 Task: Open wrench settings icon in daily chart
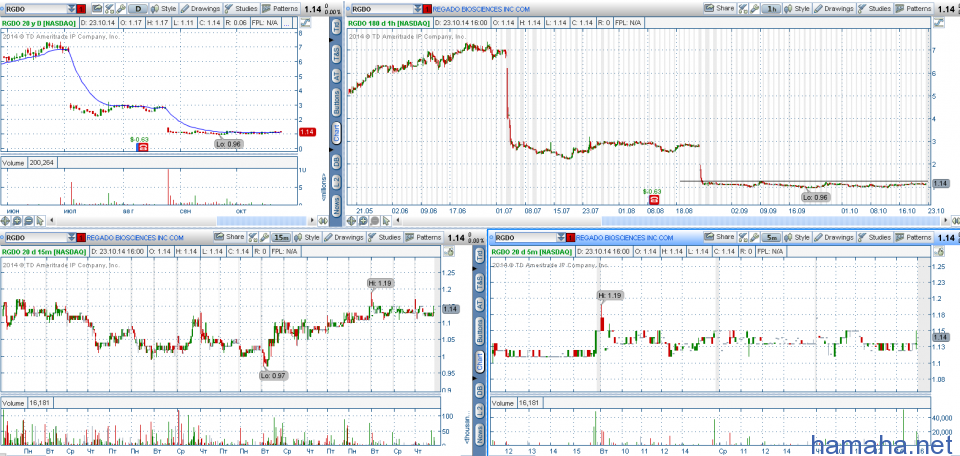[x=121, y=9]
